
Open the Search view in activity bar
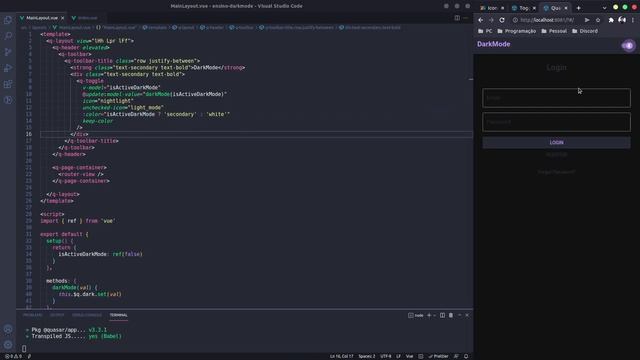tap(8, 36)
